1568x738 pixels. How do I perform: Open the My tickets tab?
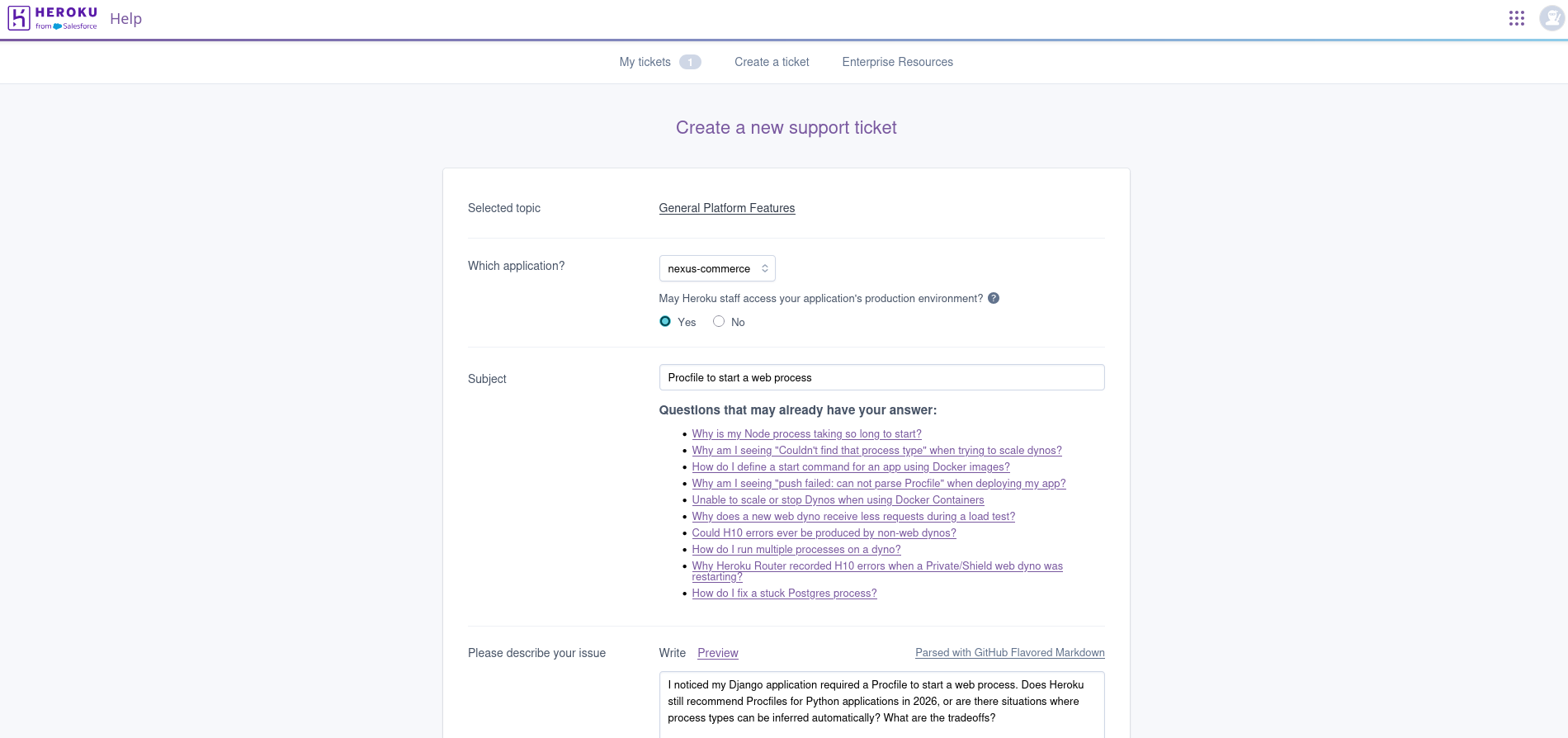[x=645, y=62]
